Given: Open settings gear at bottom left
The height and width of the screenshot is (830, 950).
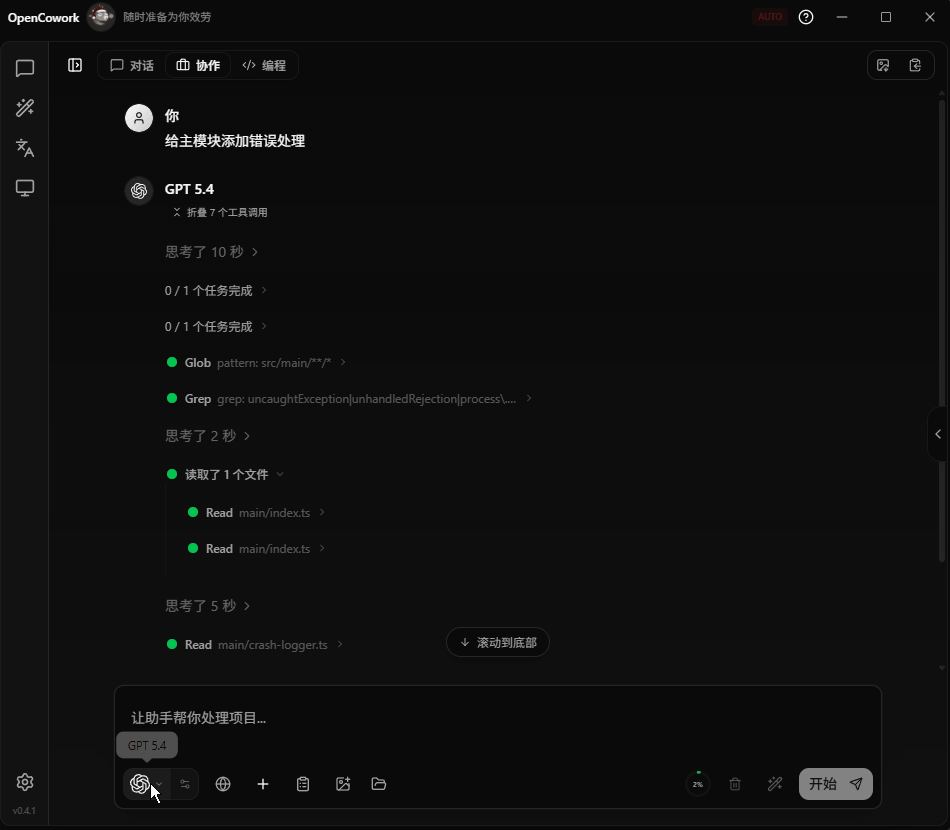Looking at the screenshot, I should click(25, 782).
